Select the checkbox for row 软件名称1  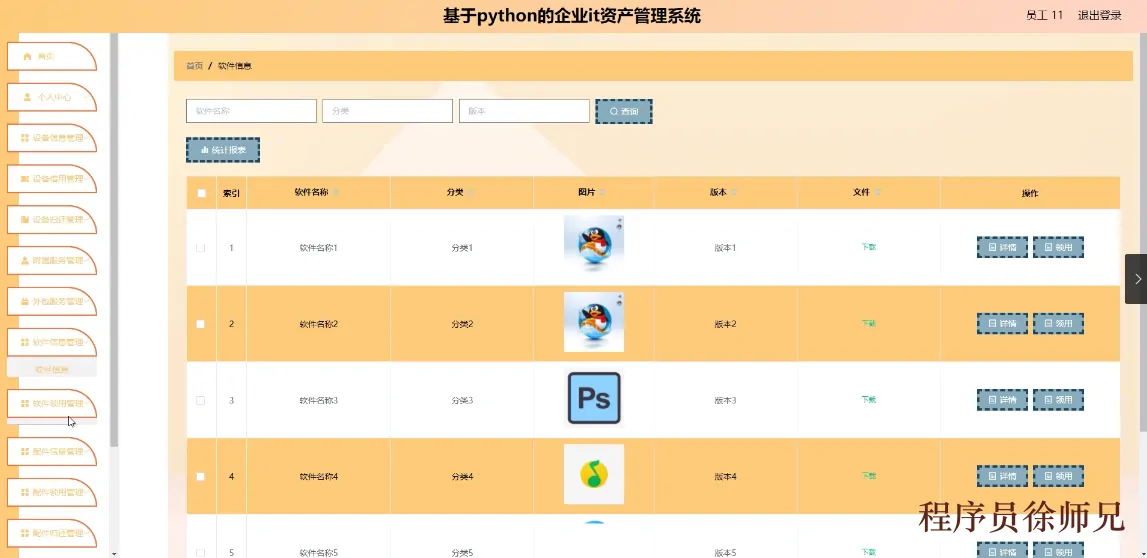201,248
